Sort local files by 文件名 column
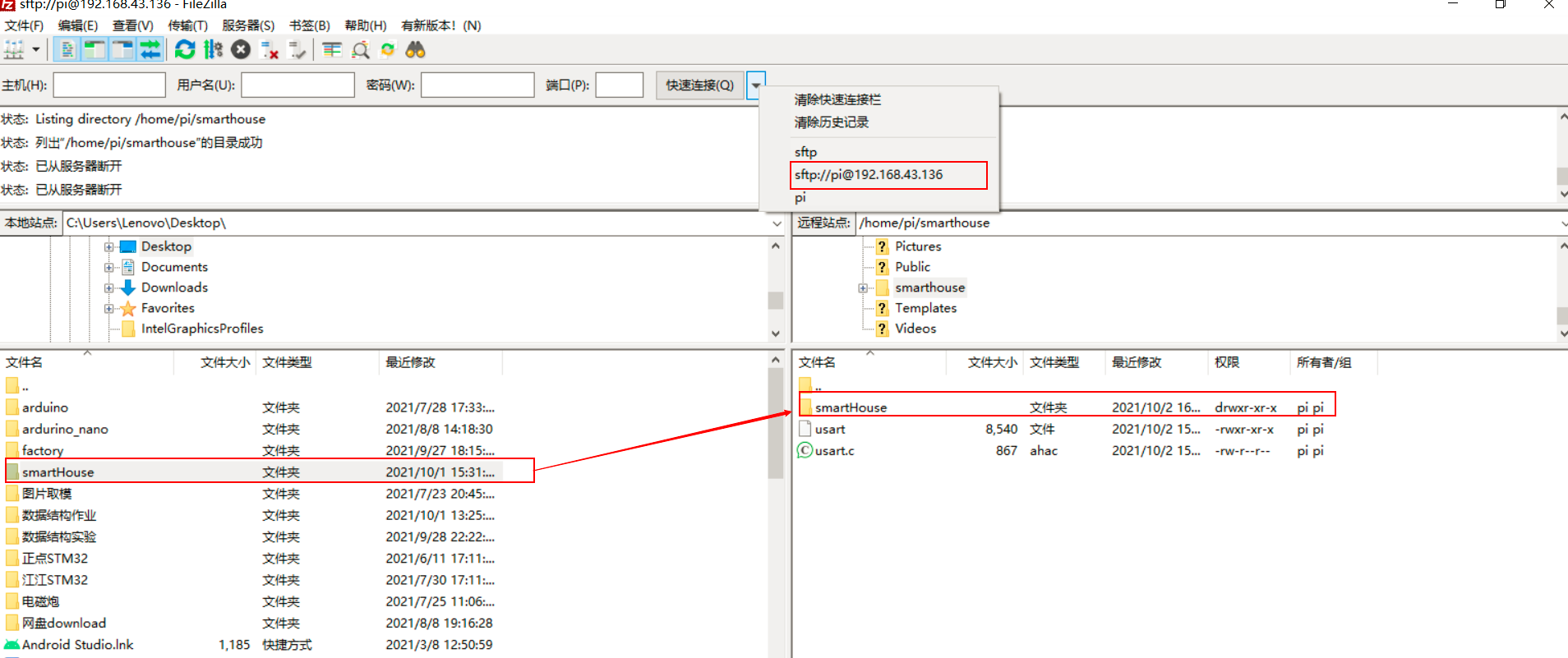Image resolution: width=1568 pixels, height=658 pixels. click(x=87, y=362)
